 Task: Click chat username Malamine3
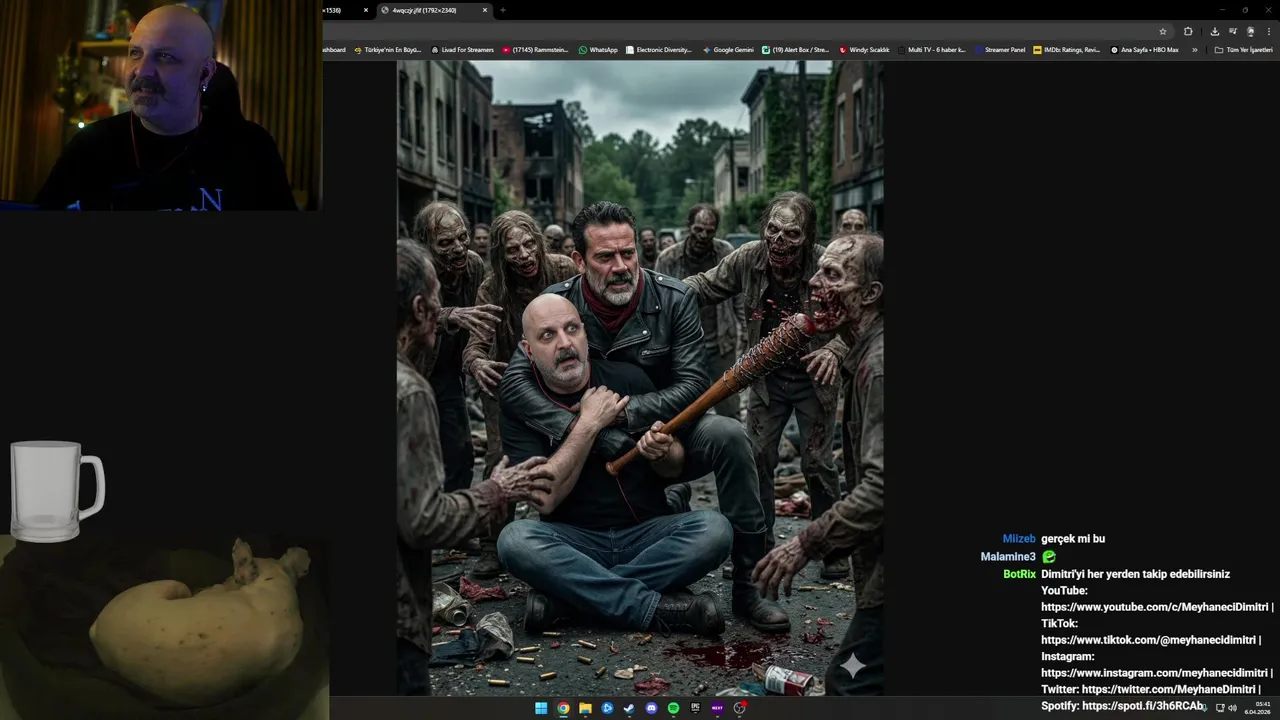(1008, 557)
